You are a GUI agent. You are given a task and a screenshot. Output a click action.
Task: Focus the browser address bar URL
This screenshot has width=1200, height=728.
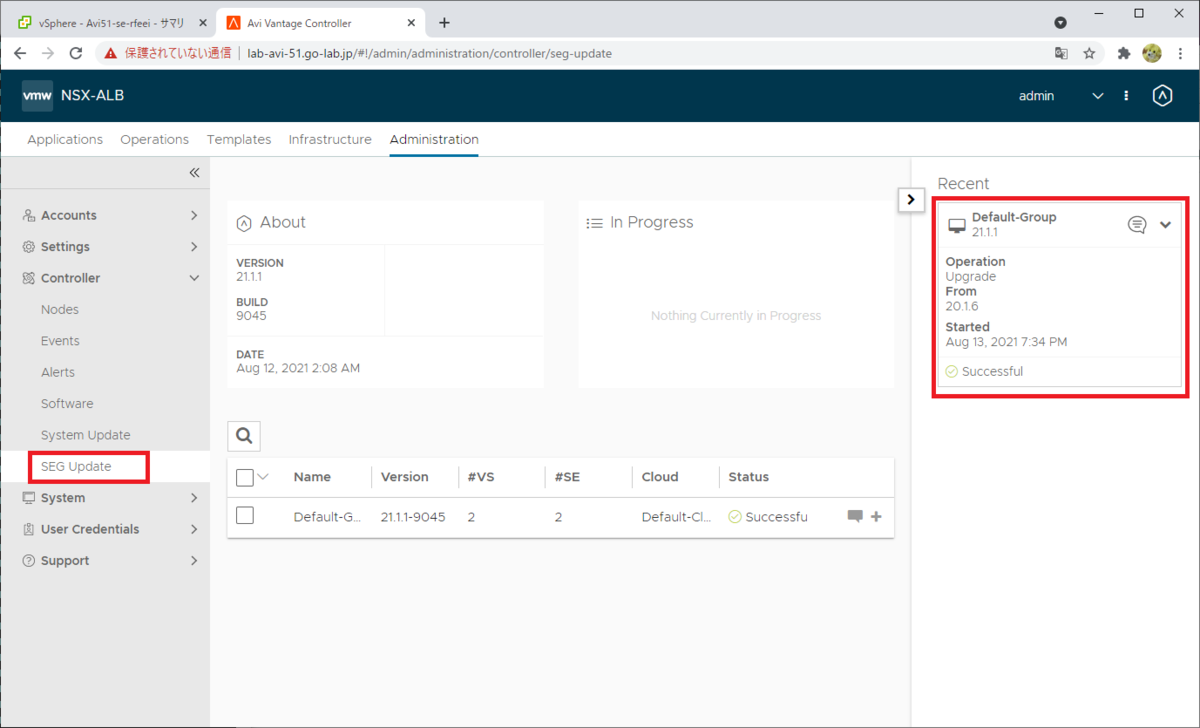pyautogui.click(x=430, y=53)
